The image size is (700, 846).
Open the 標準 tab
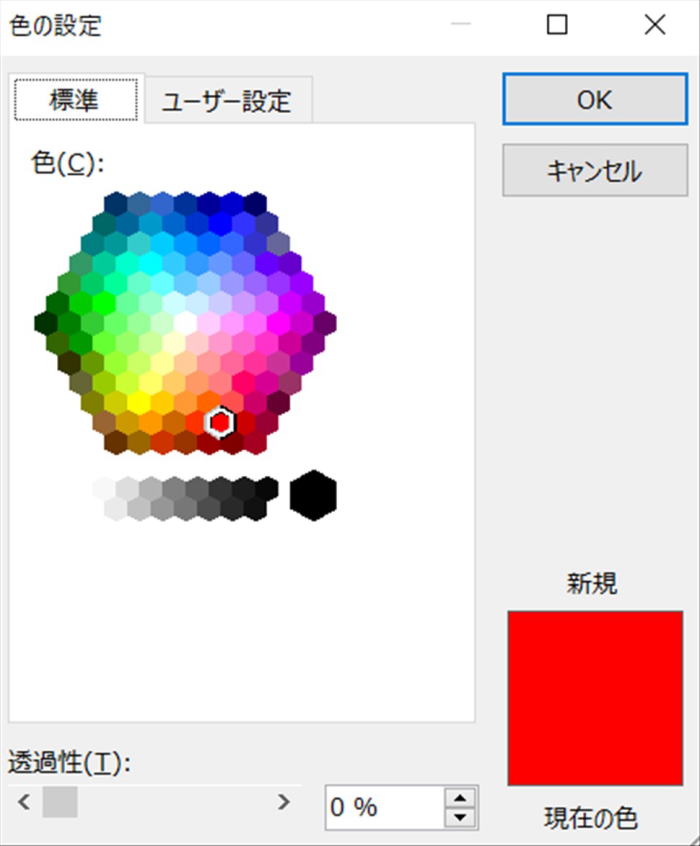point(76,99)
